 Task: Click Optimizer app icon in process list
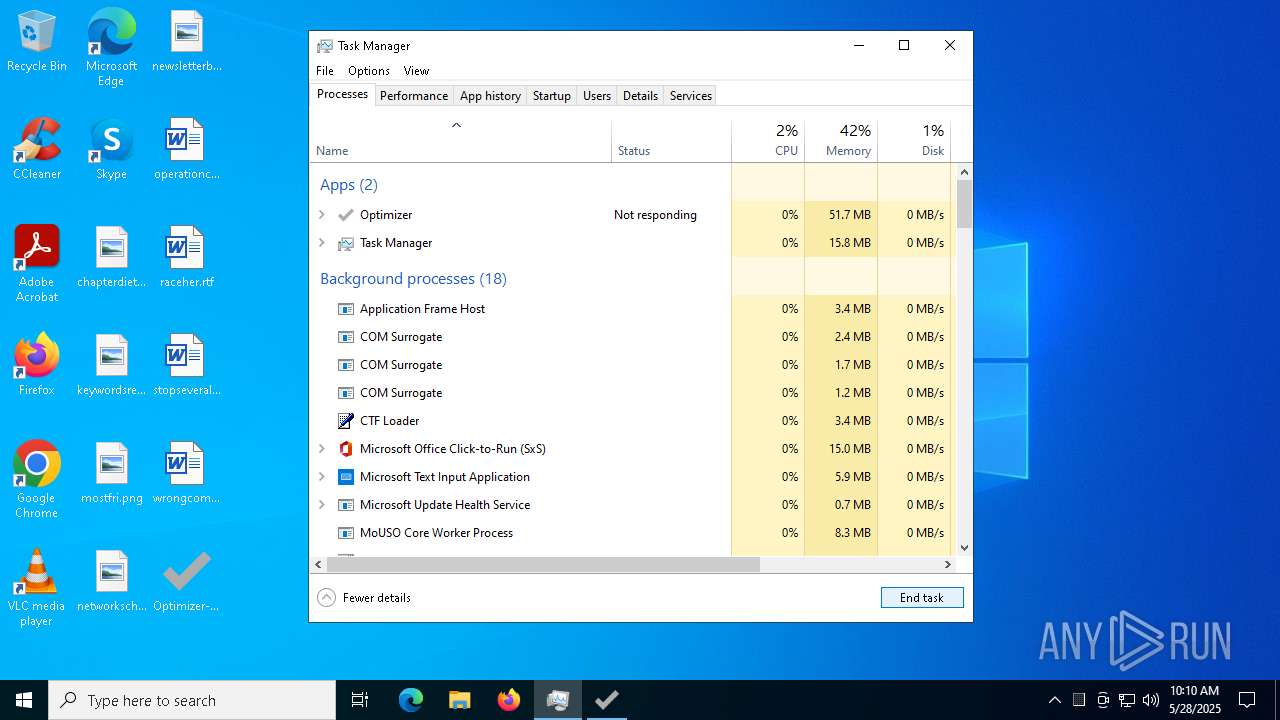tap(346, 215)
